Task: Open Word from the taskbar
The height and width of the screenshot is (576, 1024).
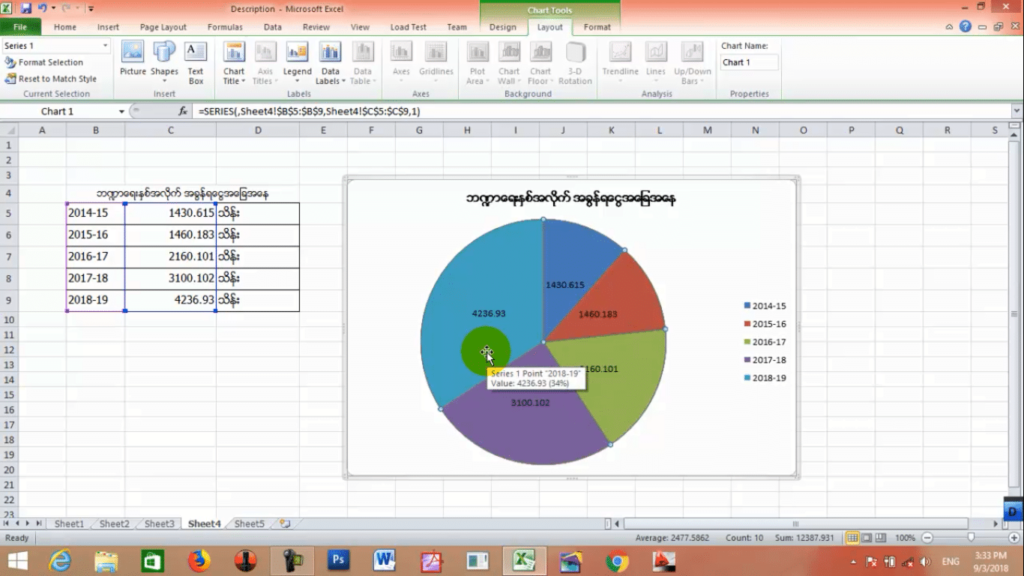Action: coord(385,560)
